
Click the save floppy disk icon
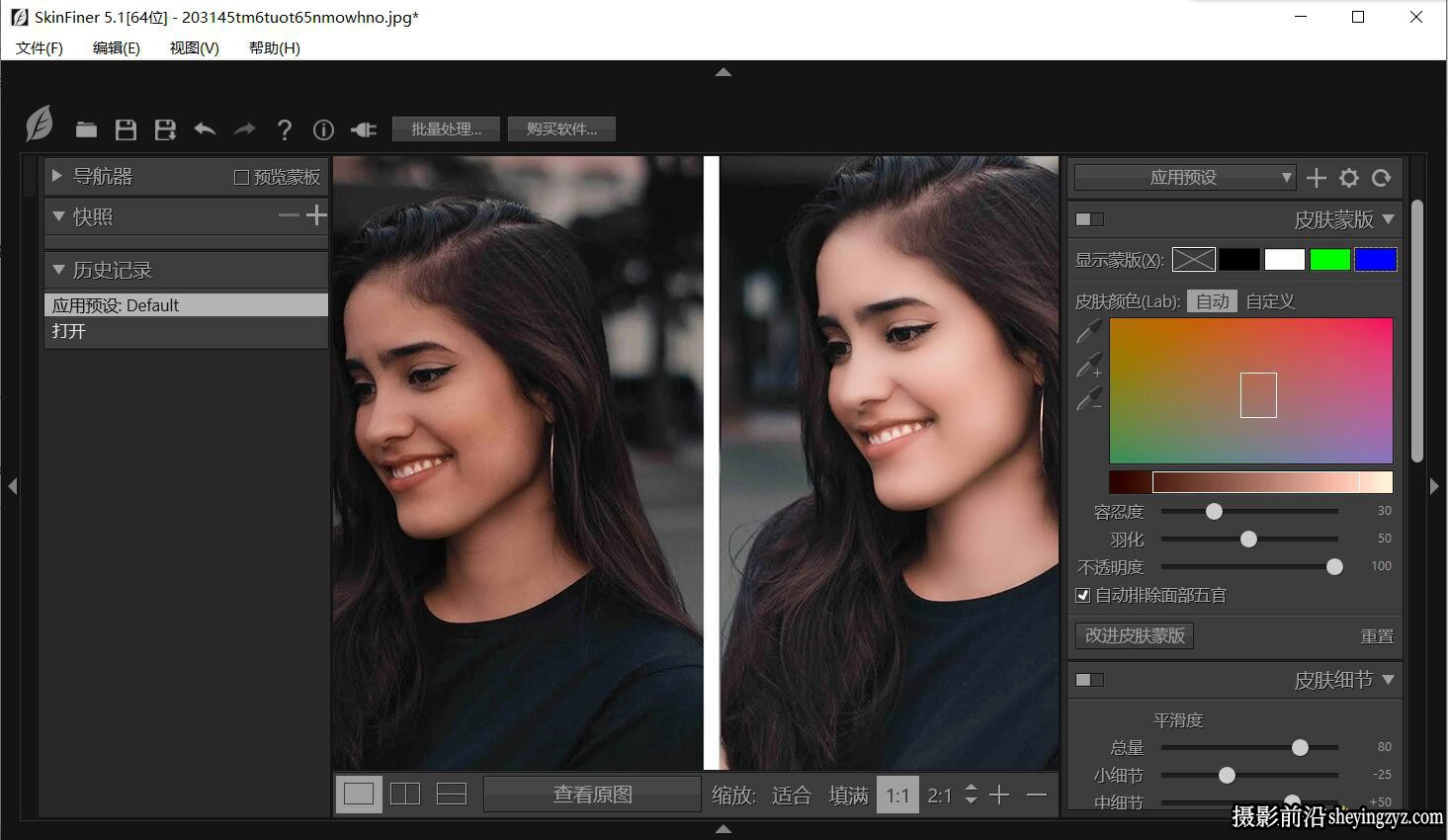coord(126,129)
